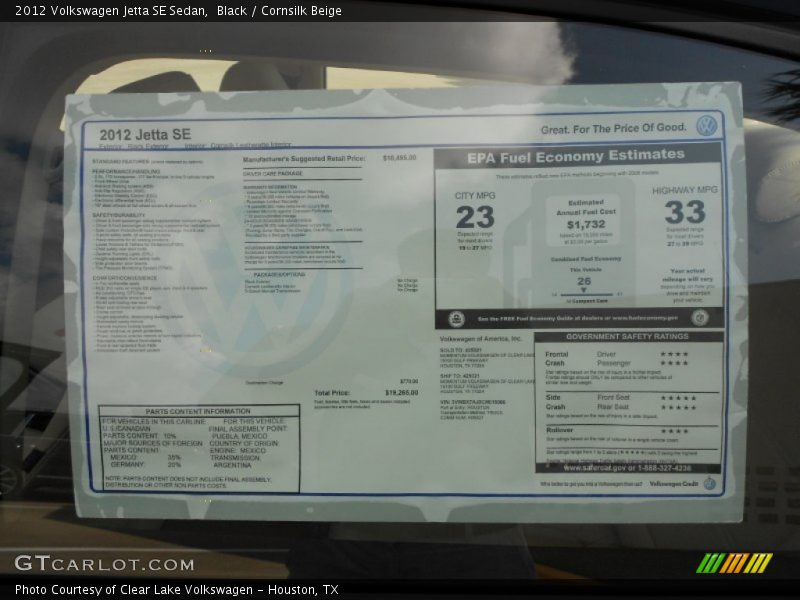
Task: Click the 'Great. For The Price Of Good.' slogan
Action: 613,129
